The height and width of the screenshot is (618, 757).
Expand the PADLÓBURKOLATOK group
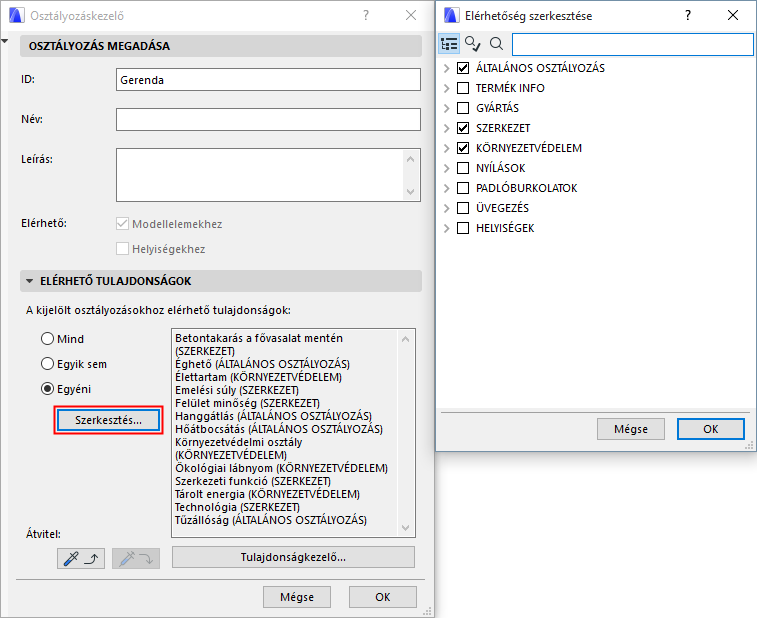coord(447,188)
